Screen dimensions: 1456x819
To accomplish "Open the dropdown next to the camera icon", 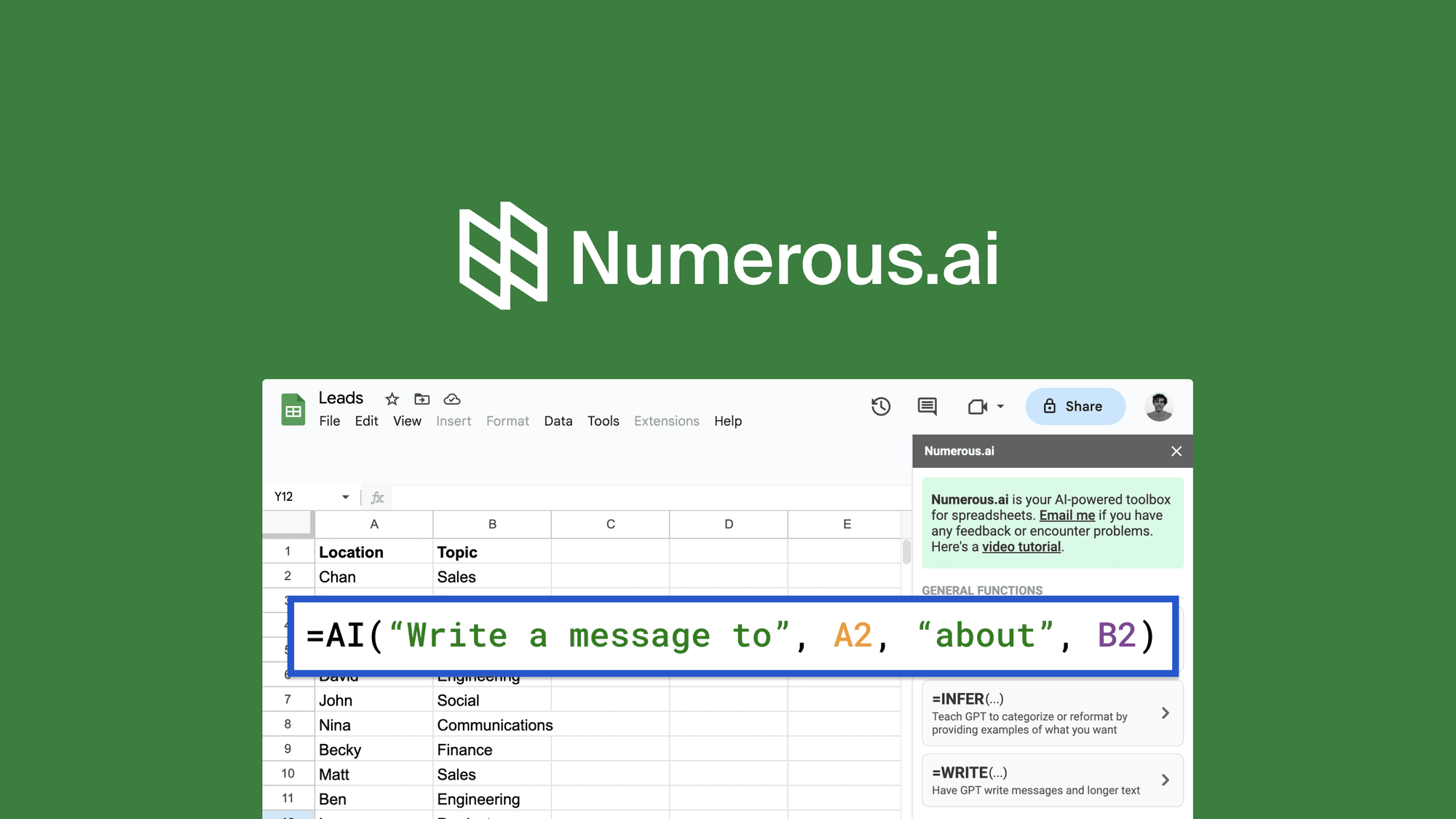I will coord(999,406).
